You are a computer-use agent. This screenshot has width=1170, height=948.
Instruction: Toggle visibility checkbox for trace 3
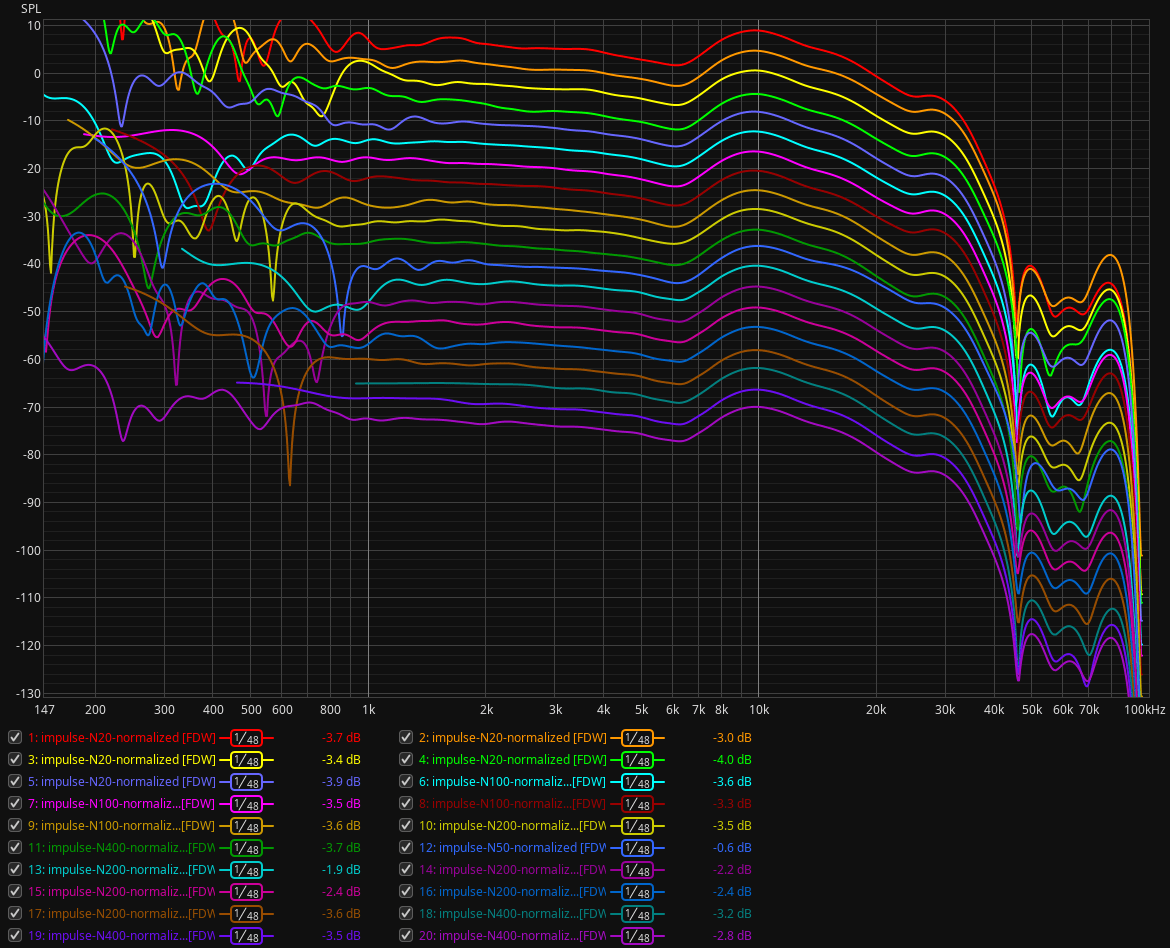[14, 759]
